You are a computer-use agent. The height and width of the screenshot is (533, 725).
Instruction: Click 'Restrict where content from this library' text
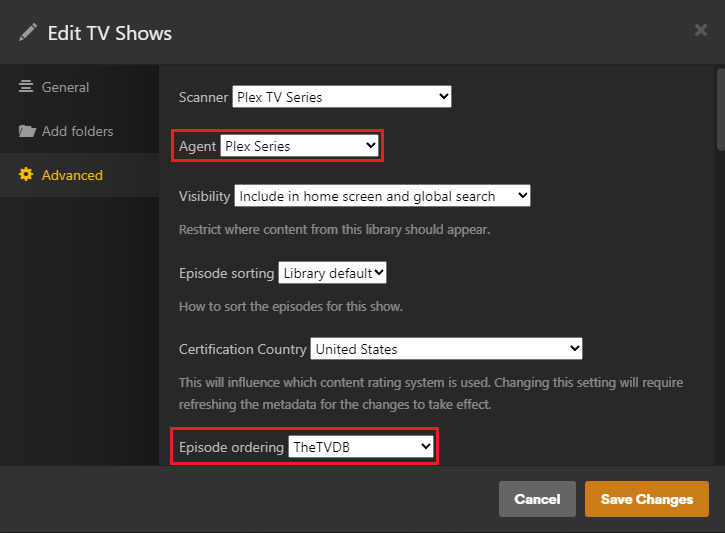pyautogui.click(x=334, y=229)
